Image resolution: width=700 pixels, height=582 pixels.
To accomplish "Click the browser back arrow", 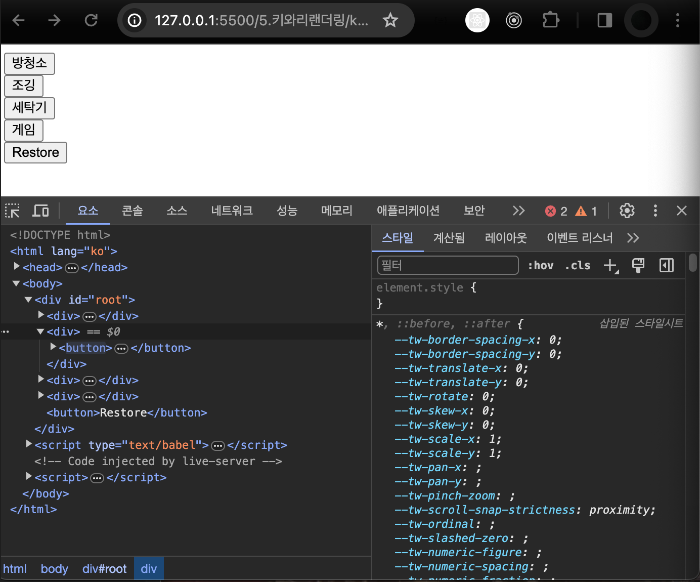I will [x=18, y=20].
